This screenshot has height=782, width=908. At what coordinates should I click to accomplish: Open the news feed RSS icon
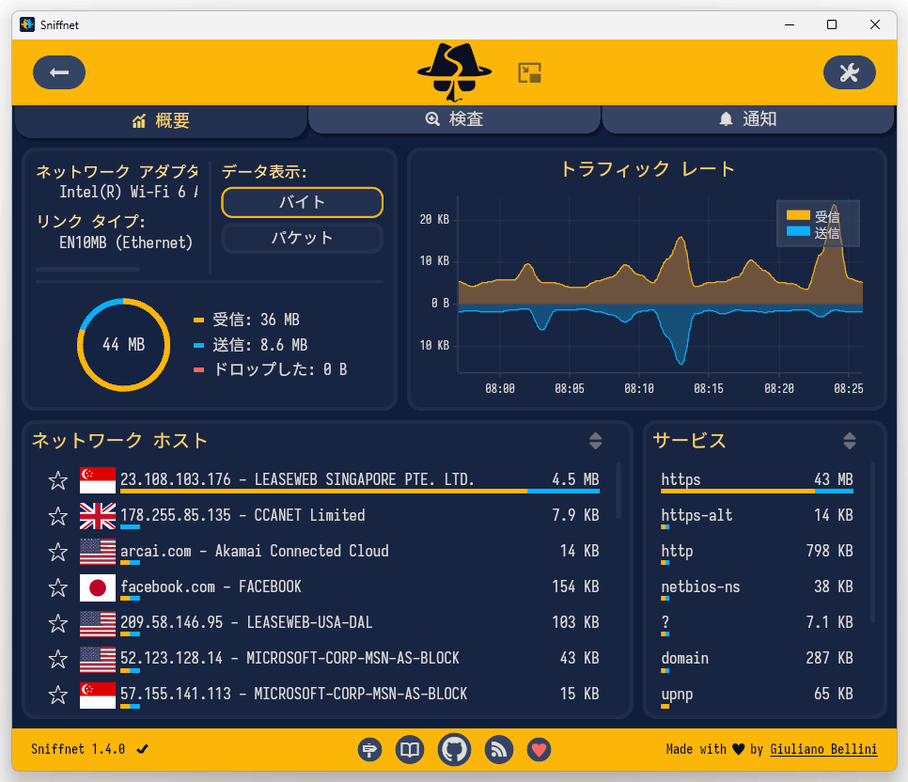(499, 750)
